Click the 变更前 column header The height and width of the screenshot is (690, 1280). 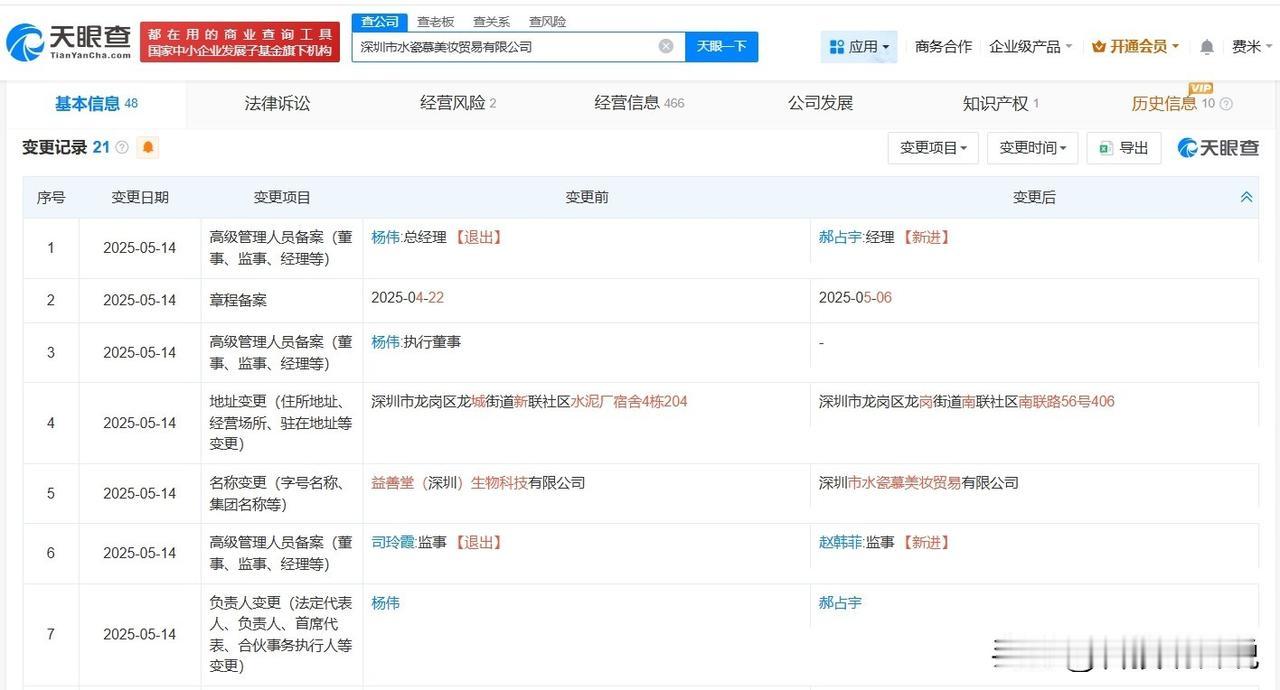tap(586, 197)
